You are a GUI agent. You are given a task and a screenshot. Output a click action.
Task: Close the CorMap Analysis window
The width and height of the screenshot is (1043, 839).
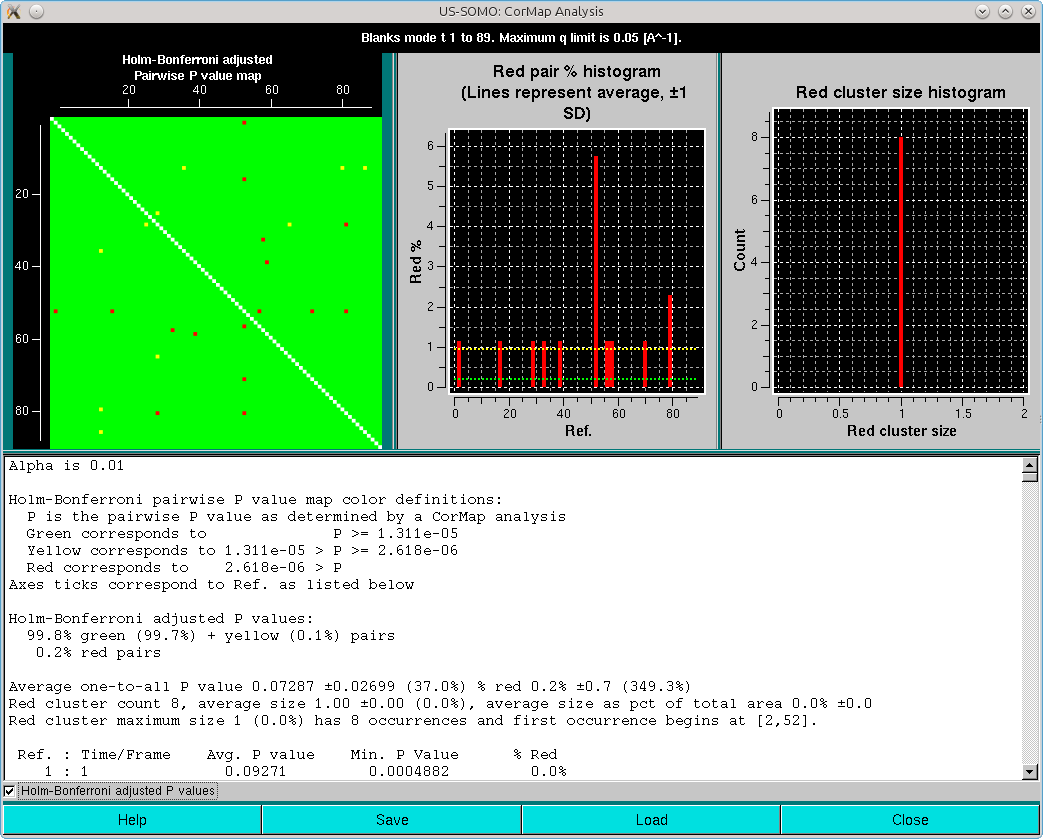910,819
